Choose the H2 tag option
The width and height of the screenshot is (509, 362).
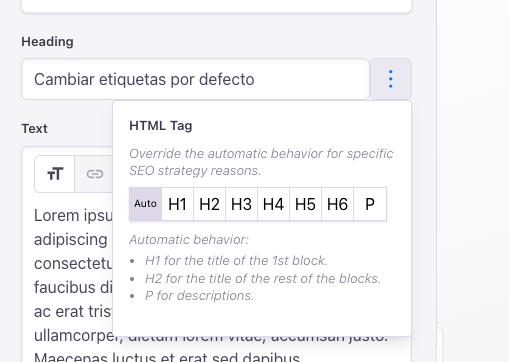pyautogui.click(x=209, y=204)
